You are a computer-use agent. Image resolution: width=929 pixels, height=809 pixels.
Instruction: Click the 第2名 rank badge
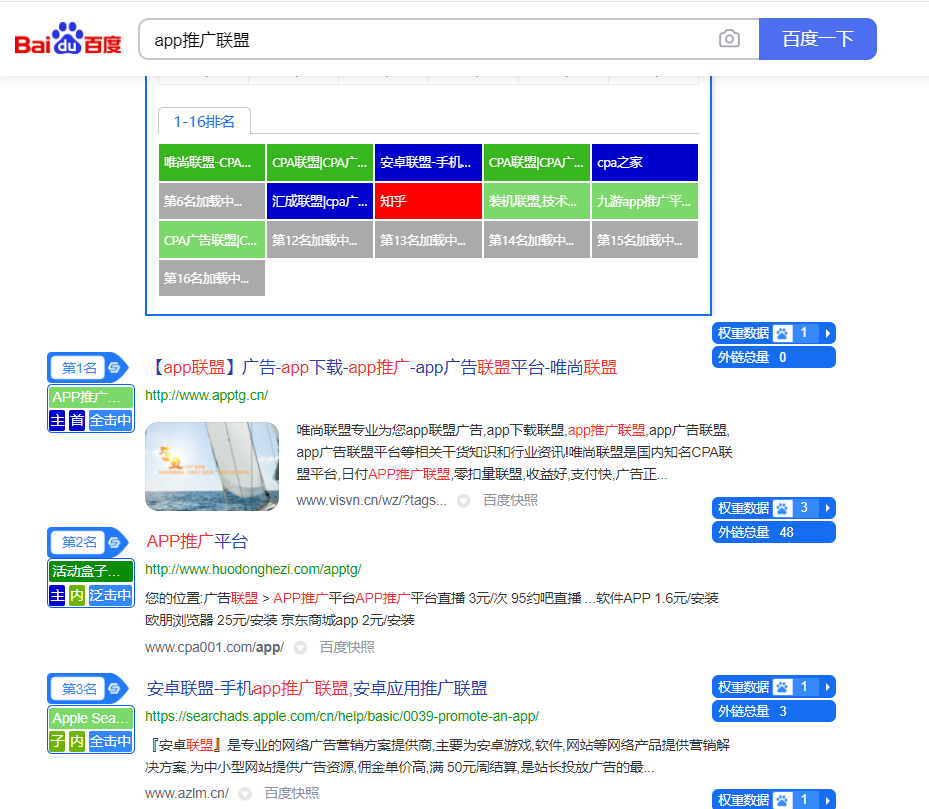pyautogui.click(x=79, y=542)
